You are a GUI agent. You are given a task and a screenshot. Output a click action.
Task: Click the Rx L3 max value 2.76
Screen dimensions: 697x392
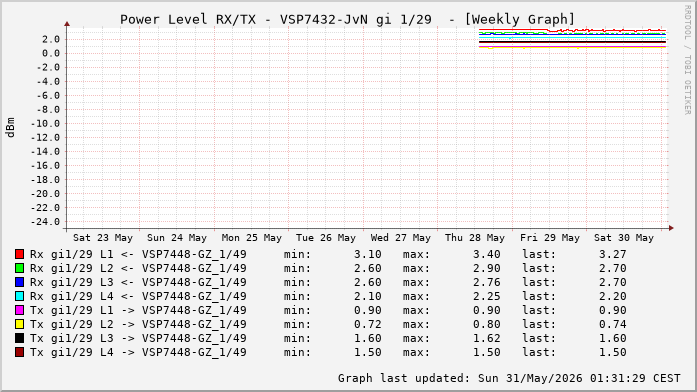pyautogui.click(x=487, y=282)
